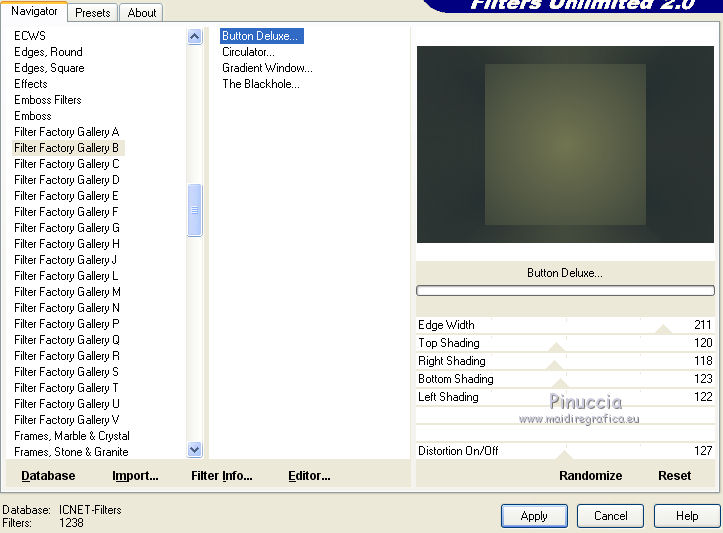Select Filter Factory Gallery F
This screenshot has width=723, height=533.
tap(66, 212)
